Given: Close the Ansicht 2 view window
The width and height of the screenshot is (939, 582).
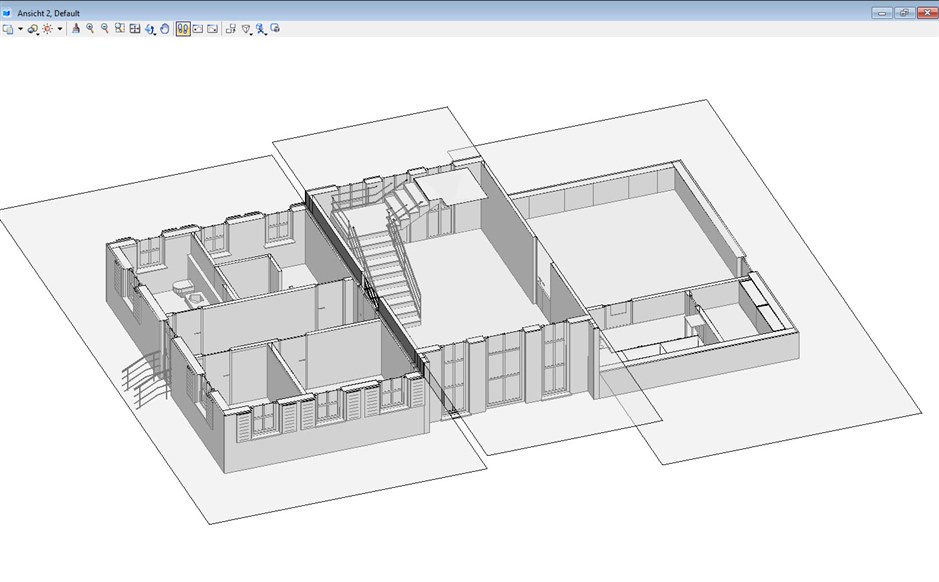Looking at the screenshot, I should (927, 13).
